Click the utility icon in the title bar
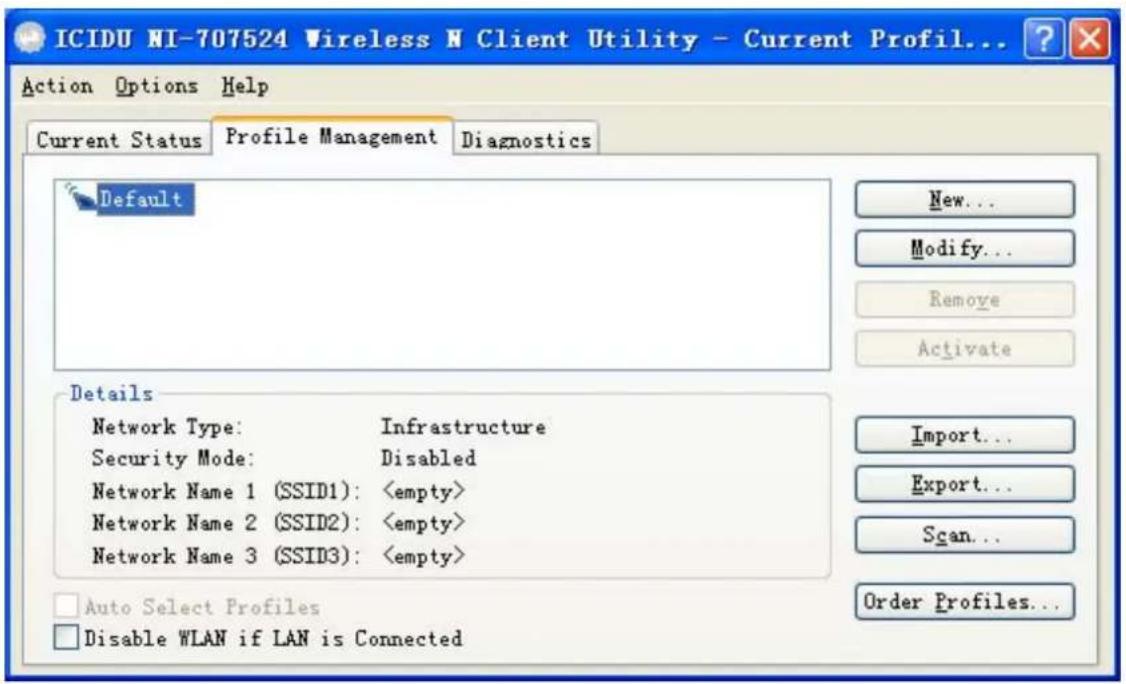The width and height of the screenshot is (1126, 684). pyautogui.click(x=31, y=38)
